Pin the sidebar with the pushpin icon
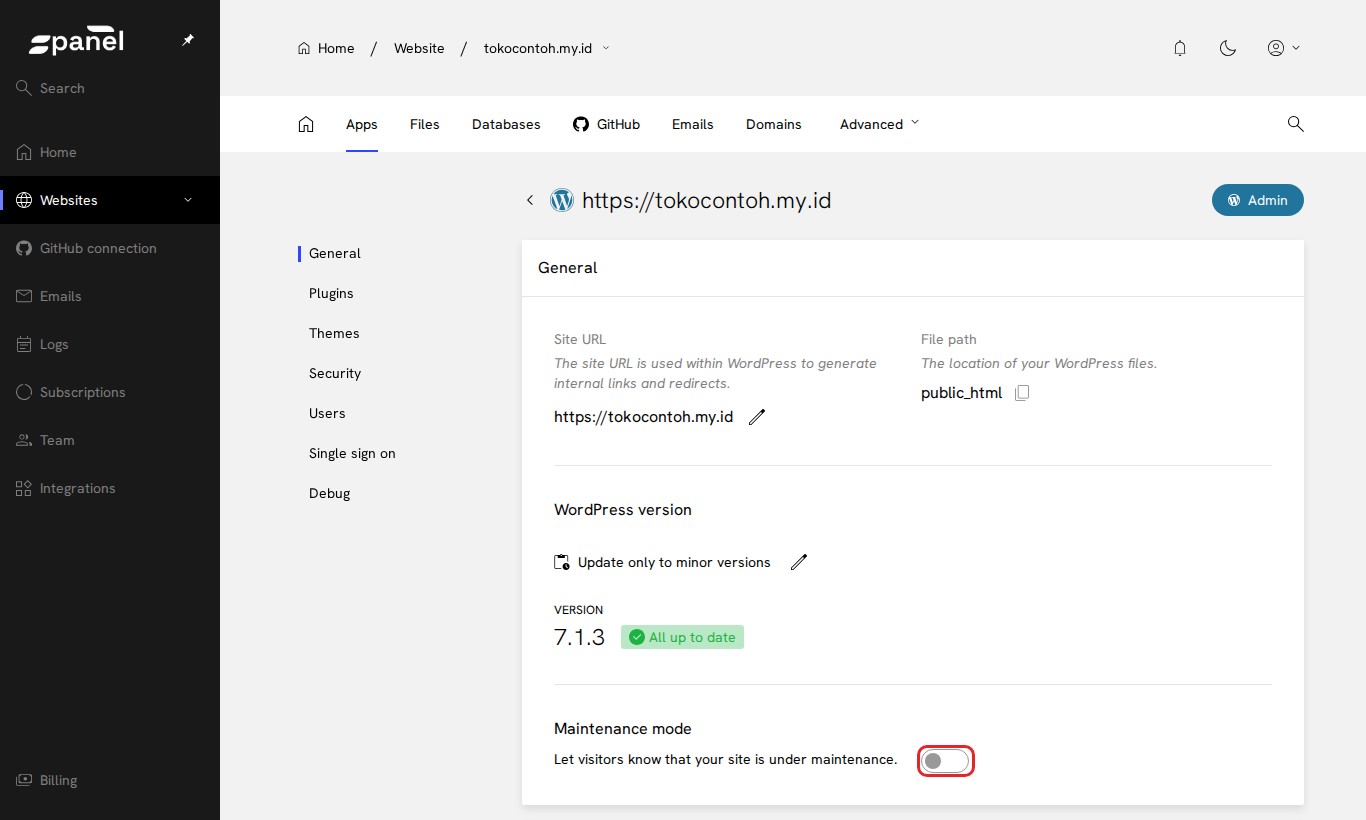Image resolution: width=1366 pixels, height=820 pixels. [x=188, y=41]
